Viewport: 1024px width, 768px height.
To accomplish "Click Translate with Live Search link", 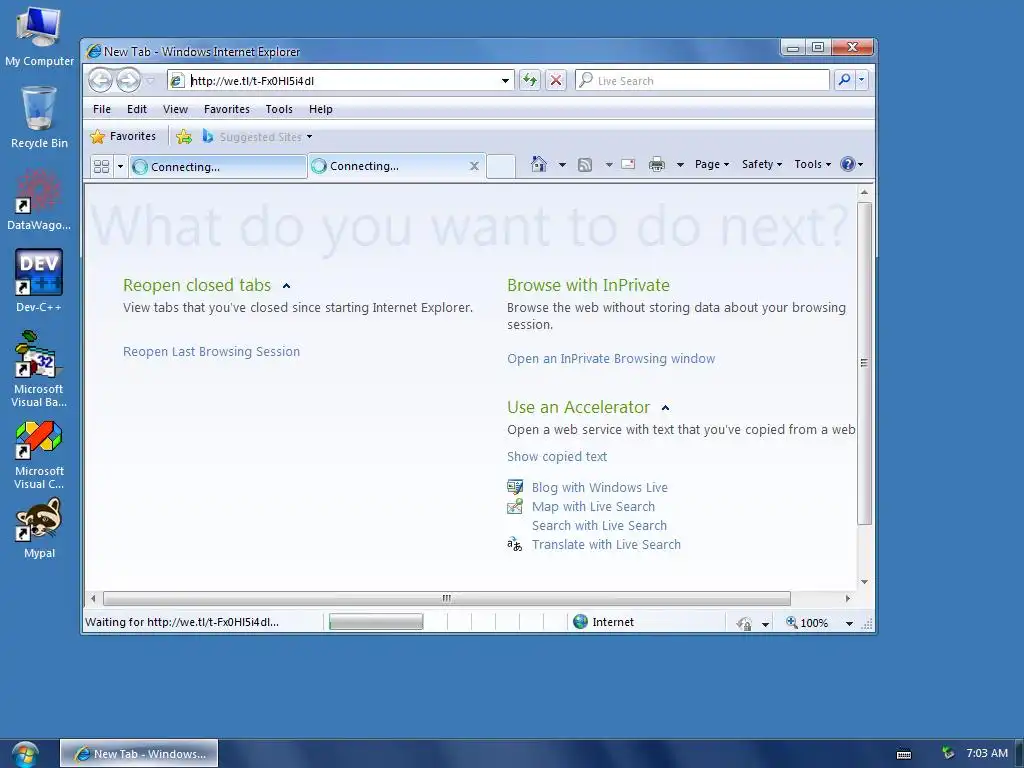I will pos(606,544).
